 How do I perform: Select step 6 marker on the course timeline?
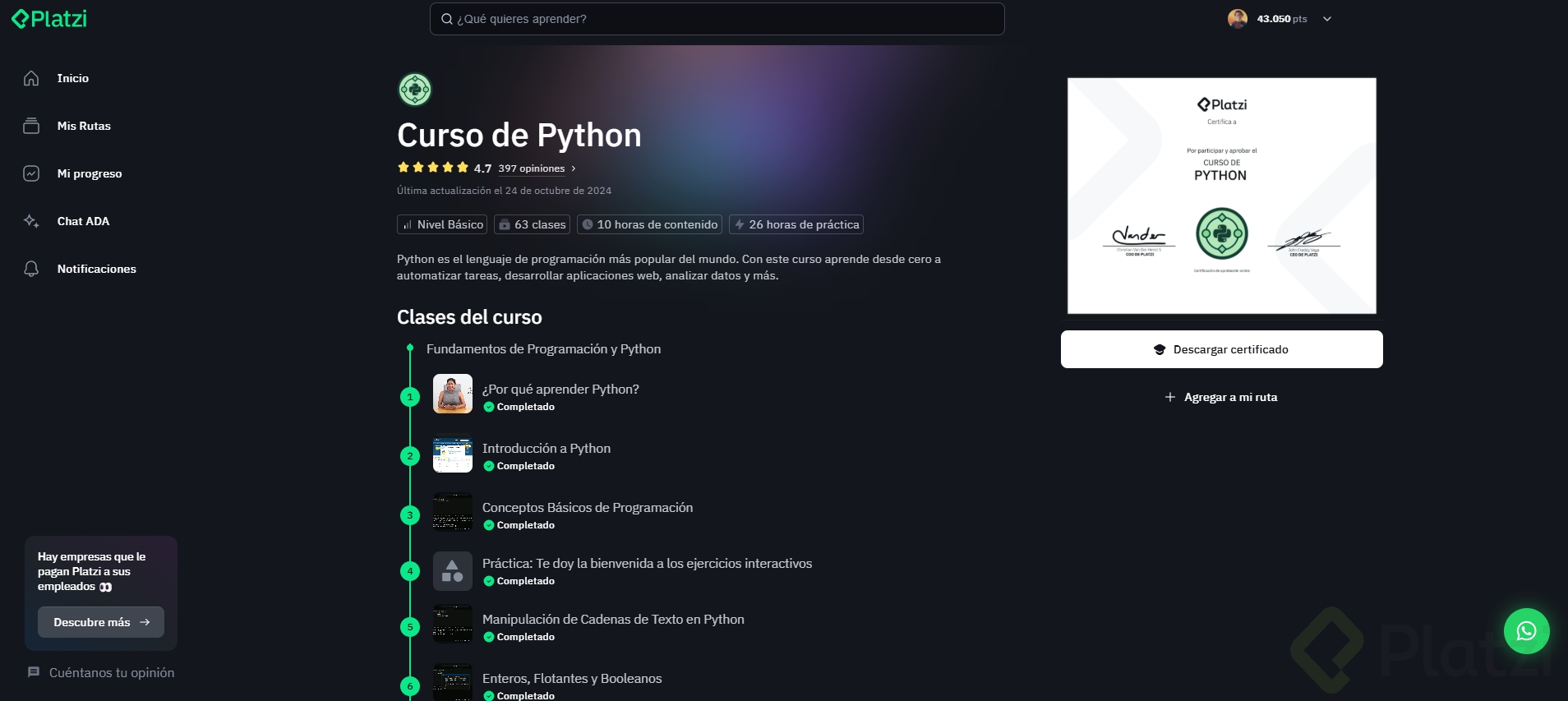410,686
